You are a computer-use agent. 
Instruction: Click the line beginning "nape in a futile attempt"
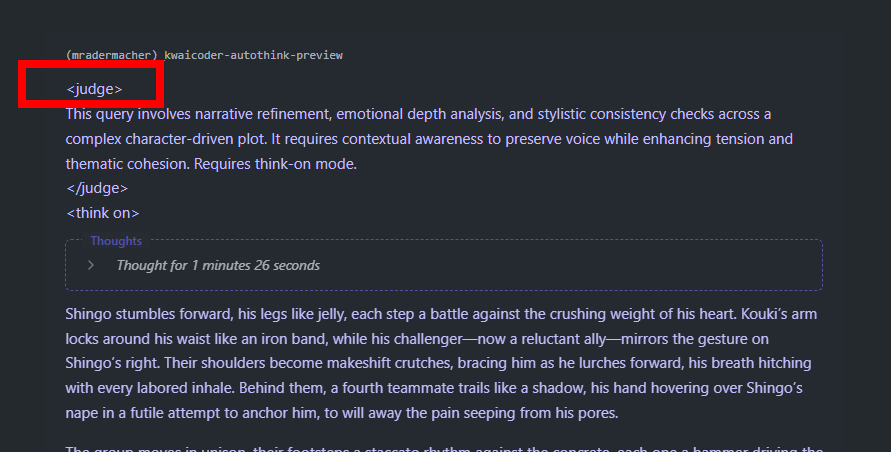[x=342, y=413]
